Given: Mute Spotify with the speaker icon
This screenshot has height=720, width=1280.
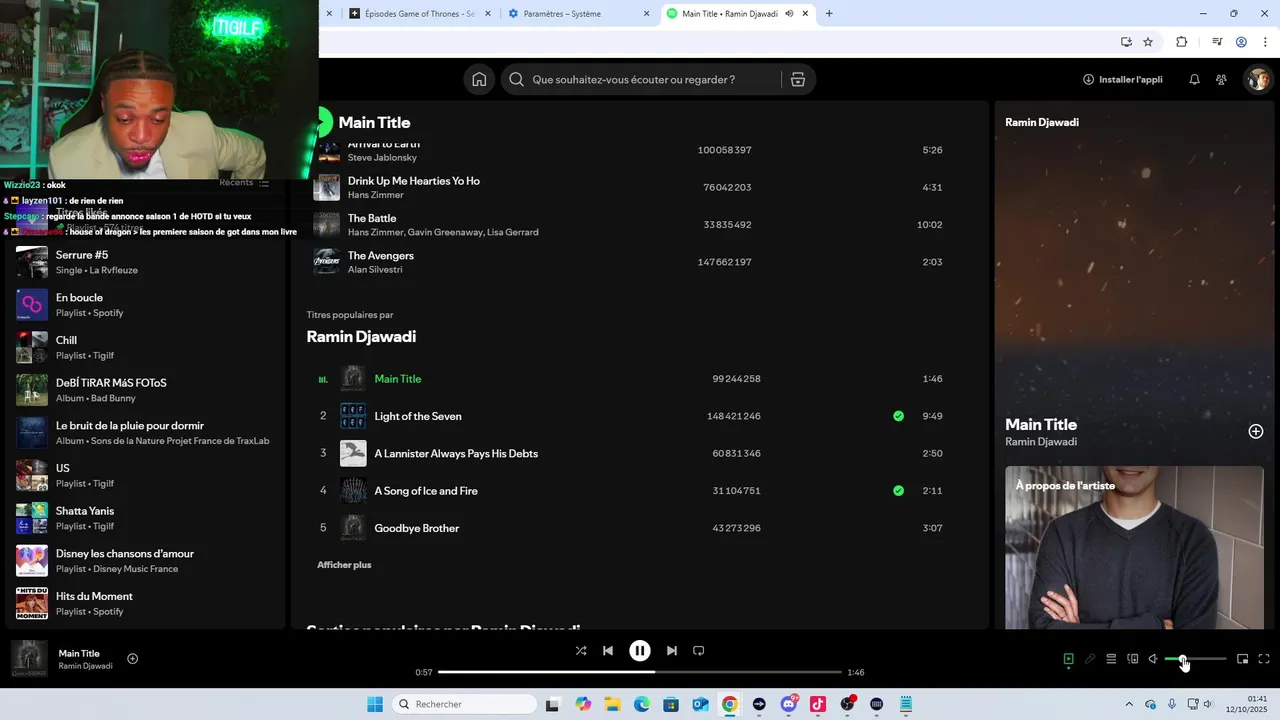Looking at the screenshot, I should click(1153, 659).
